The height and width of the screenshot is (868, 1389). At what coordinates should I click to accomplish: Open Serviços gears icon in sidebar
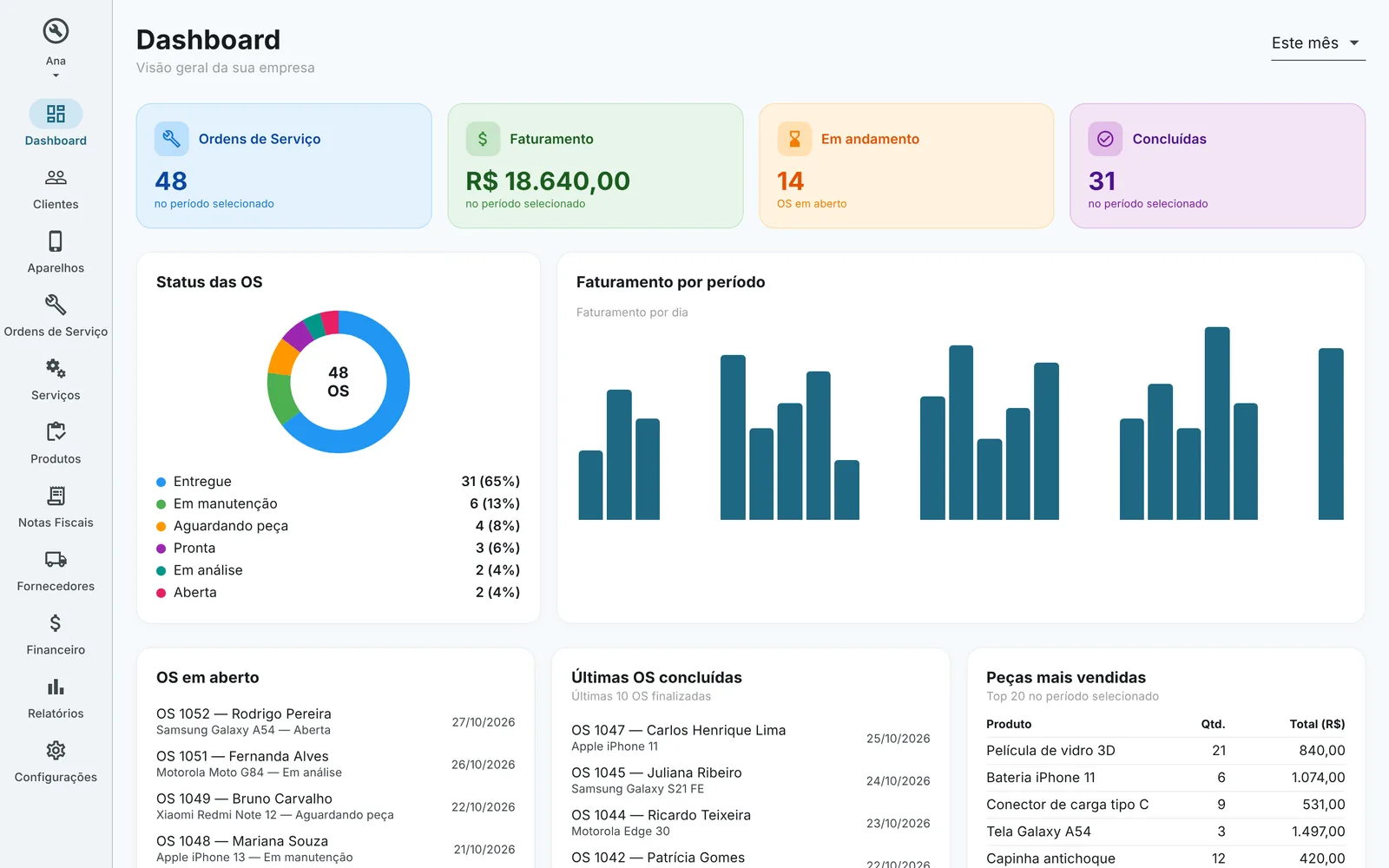pyautogui.click(x=56, y=368)
